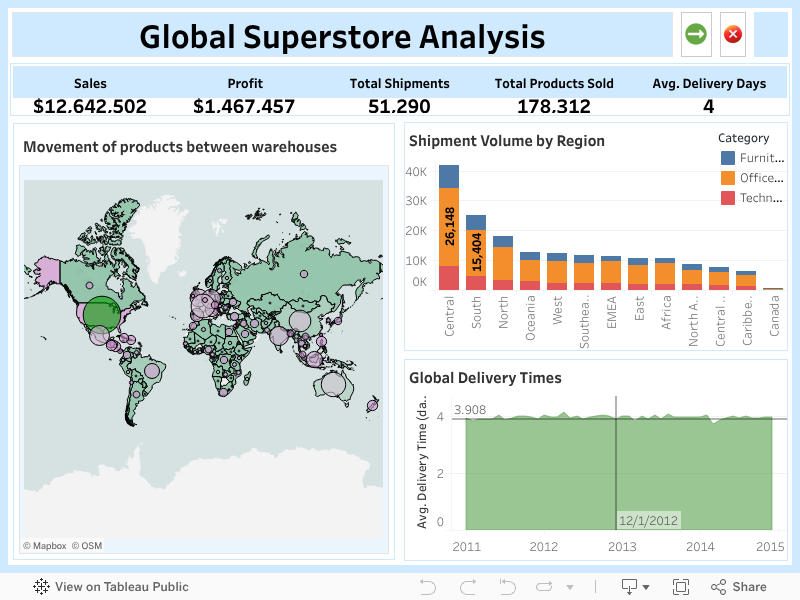Expand the refresh options dropdown arrow
The height and width of the screenshot is (600, 800).
click(x=570, y=587)
